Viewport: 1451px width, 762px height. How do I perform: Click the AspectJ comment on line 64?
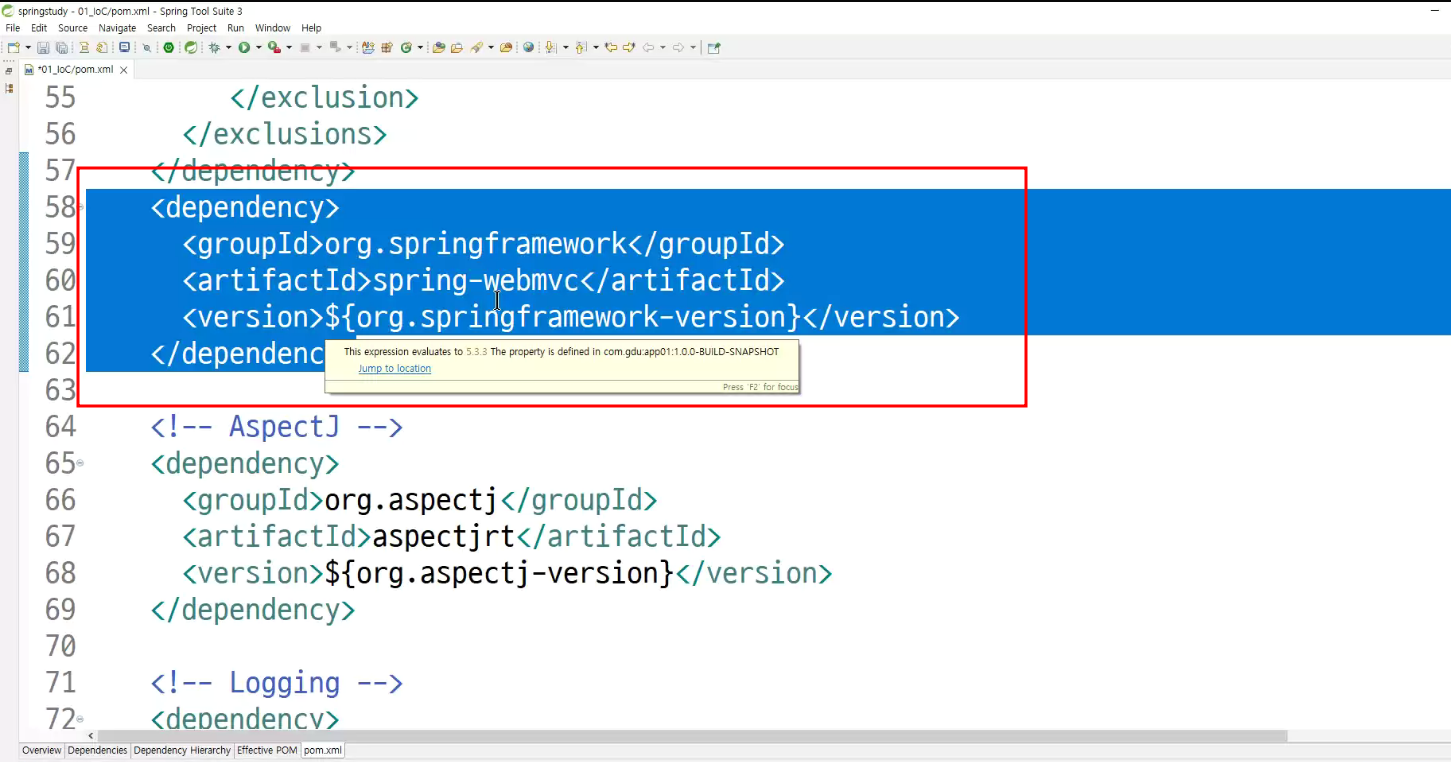[277, 427]
